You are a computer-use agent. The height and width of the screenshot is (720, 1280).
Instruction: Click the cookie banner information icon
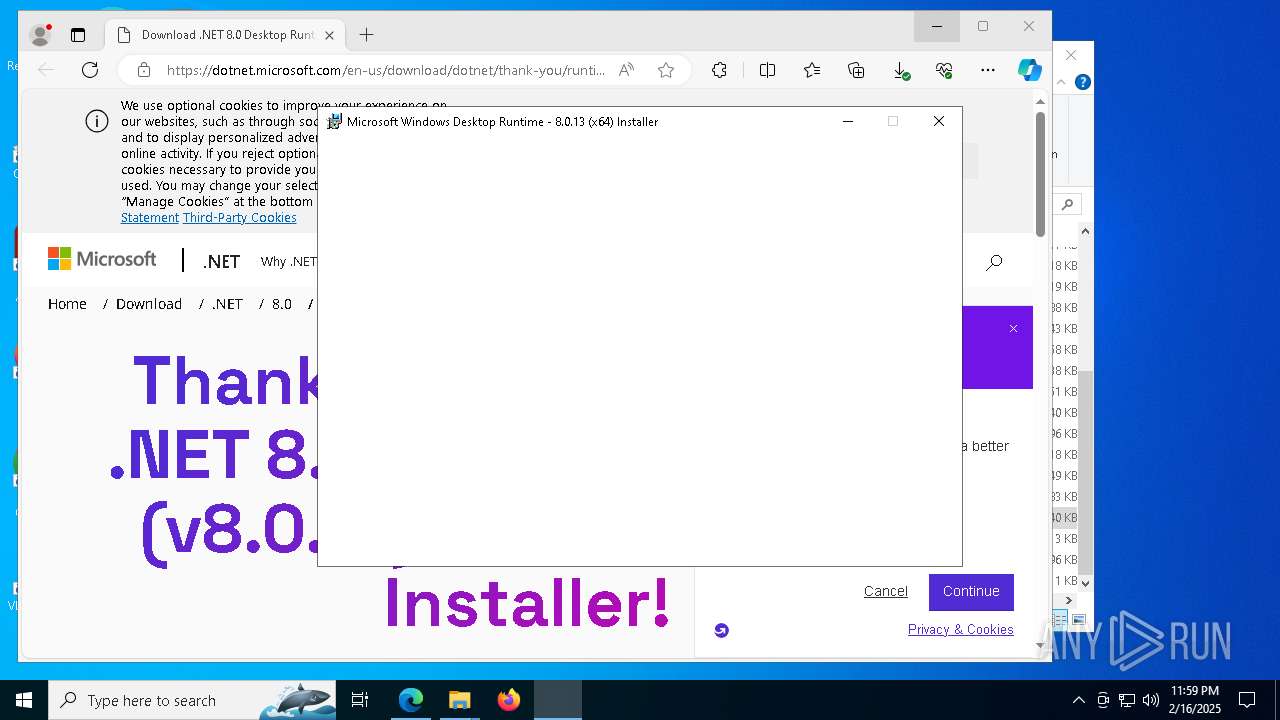click(x=97, y=122)
